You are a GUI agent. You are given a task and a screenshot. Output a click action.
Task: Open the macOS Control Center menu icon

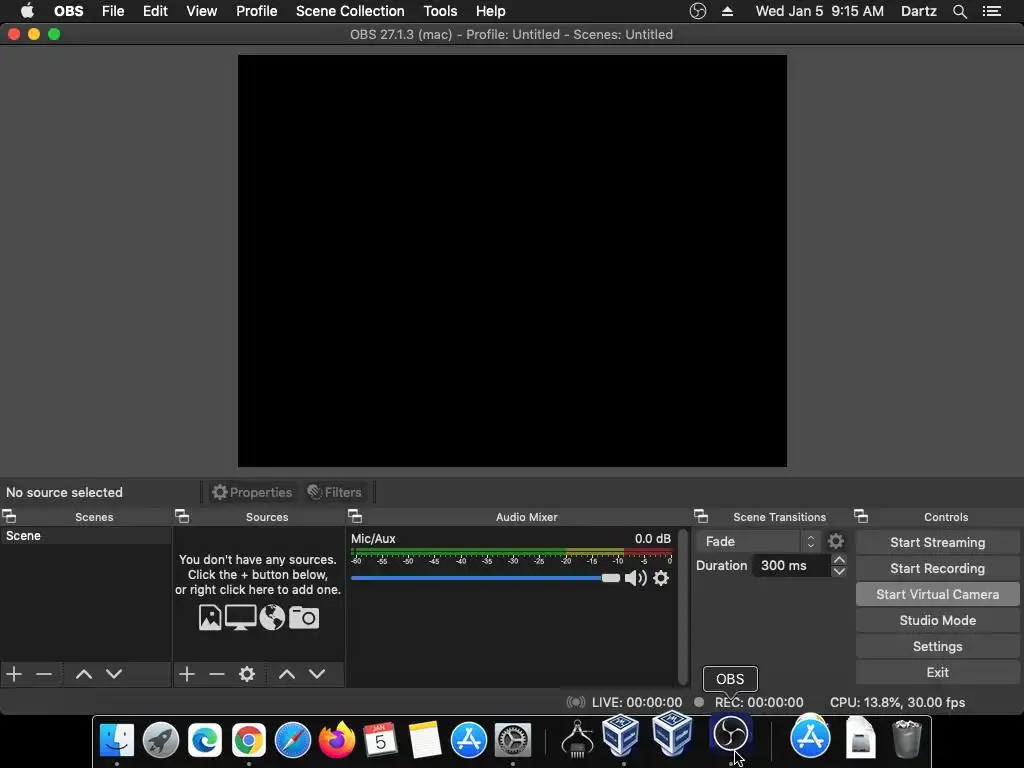click(x=992, y=11)
